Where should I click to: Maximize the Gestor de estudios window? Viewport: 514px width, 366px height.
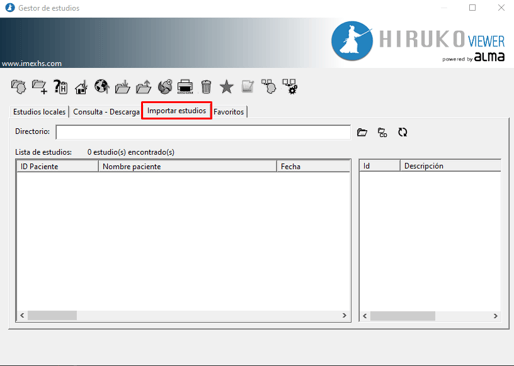(472, 8)
